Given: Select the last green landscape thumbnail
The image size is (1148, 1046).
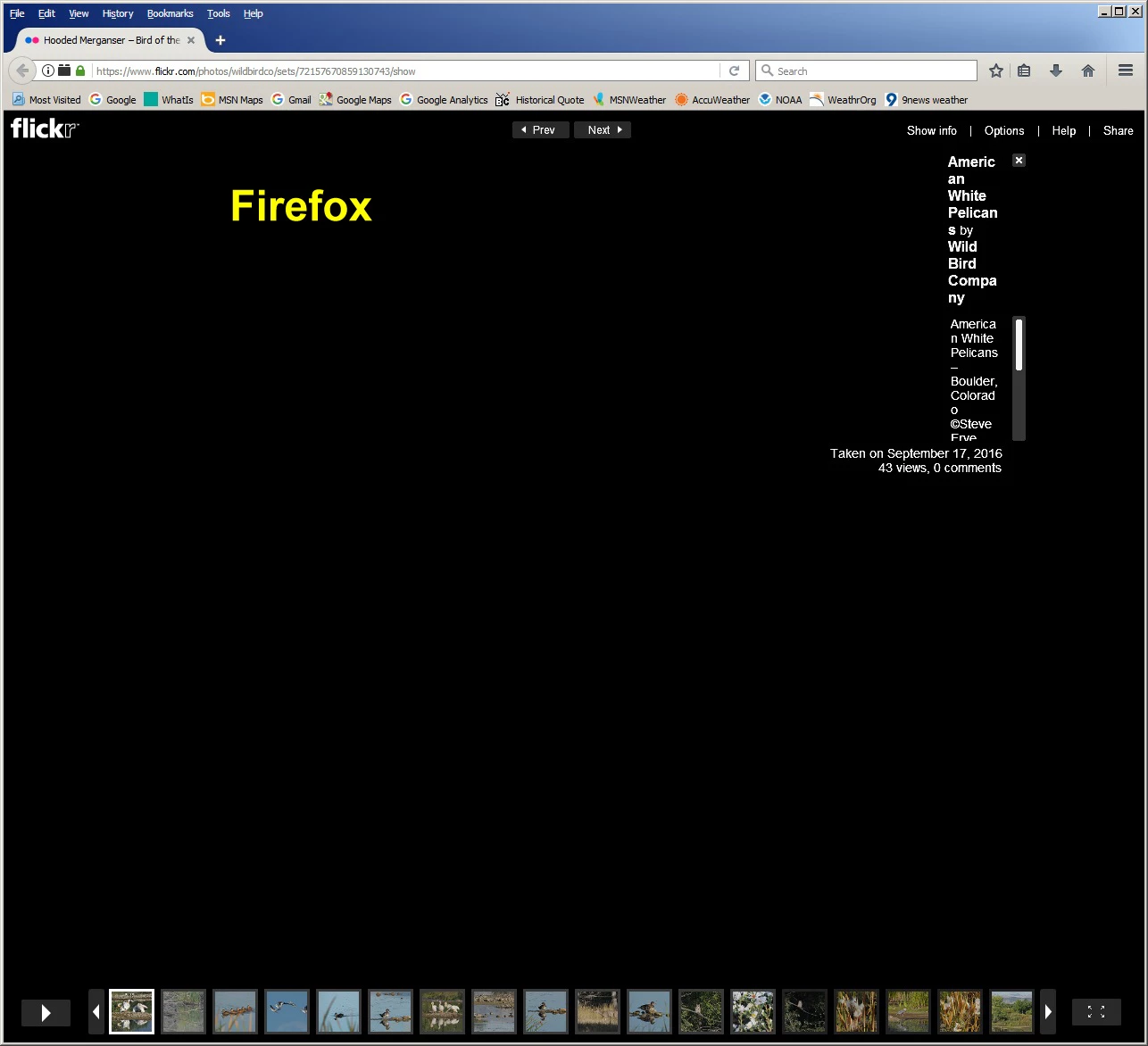Looking at the screenshot, I should (1011, 1012).
